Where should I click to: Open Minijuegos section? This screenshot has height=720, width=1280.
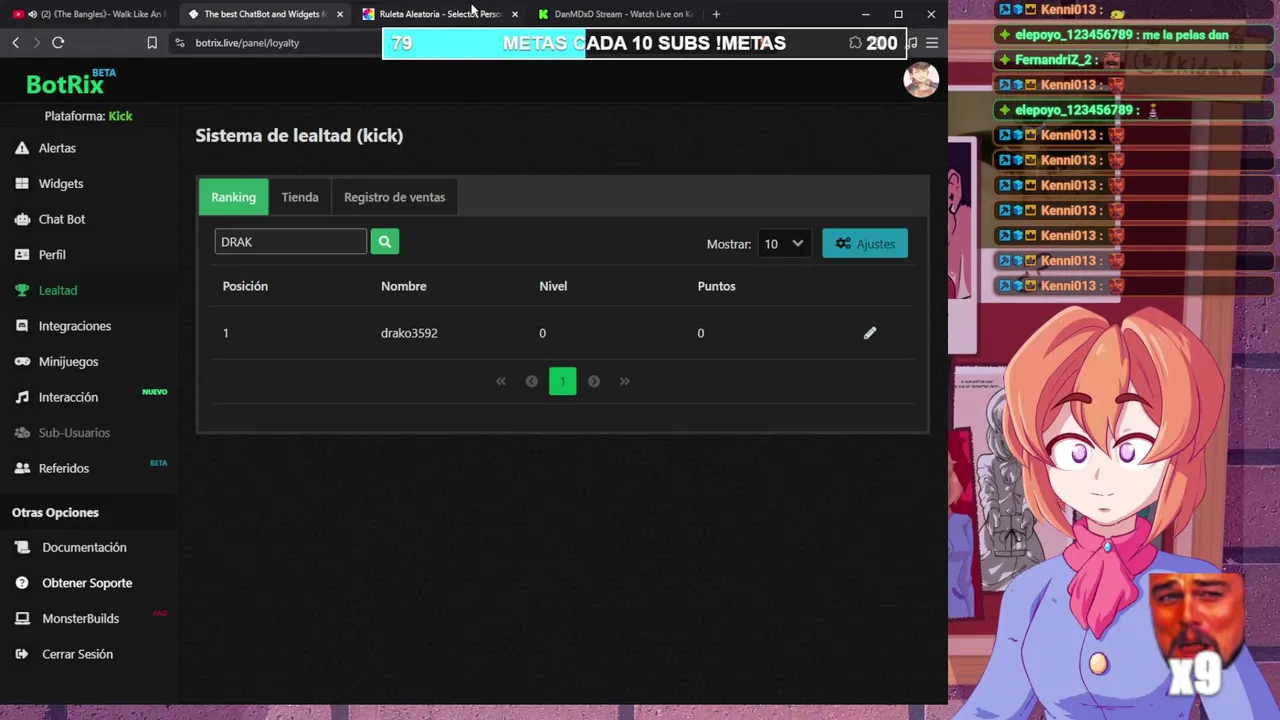pos(68,362)
